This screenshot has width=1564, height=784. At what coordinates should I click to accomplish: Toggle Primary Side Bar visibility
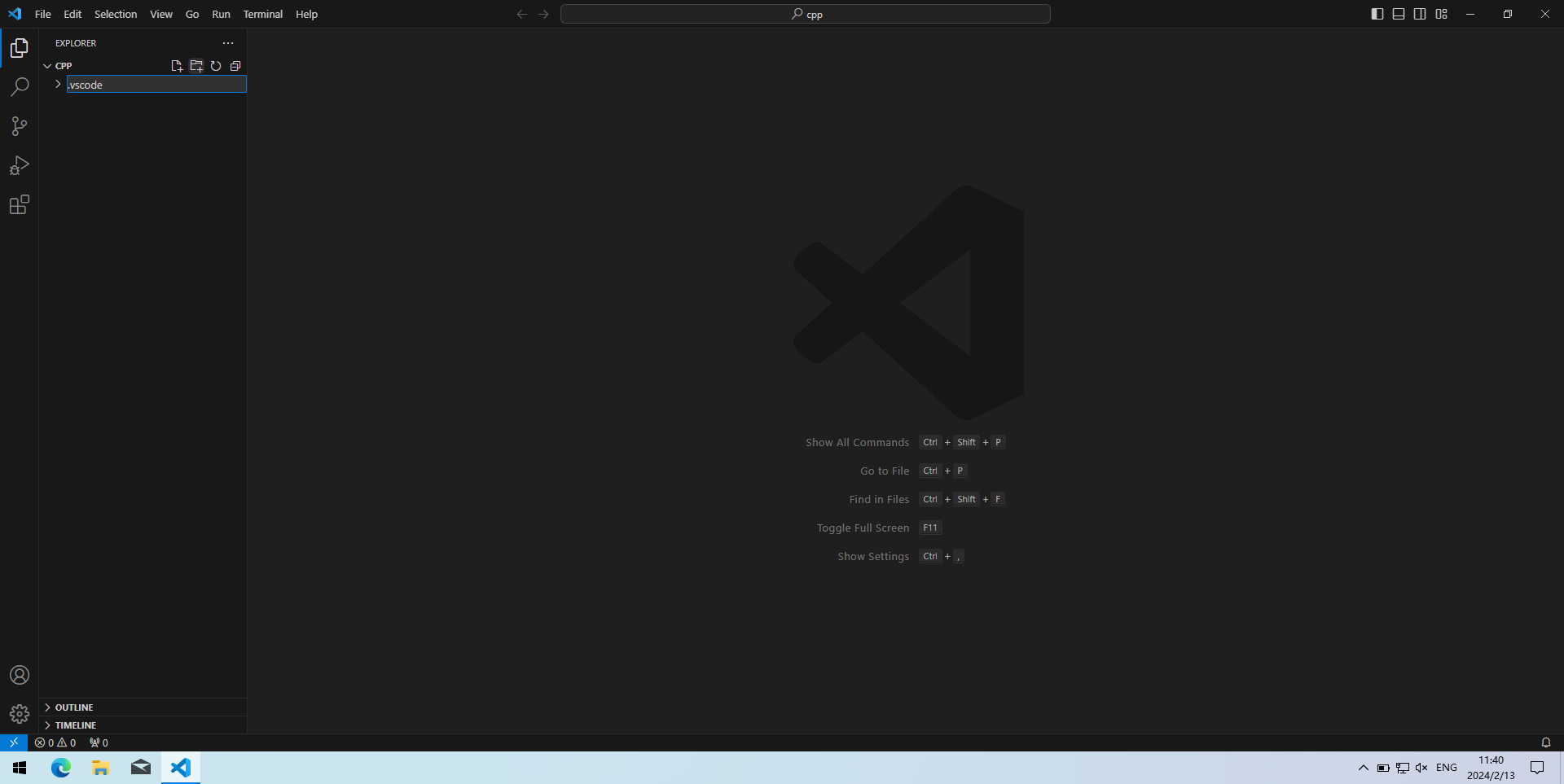[x=1377, y=14]
